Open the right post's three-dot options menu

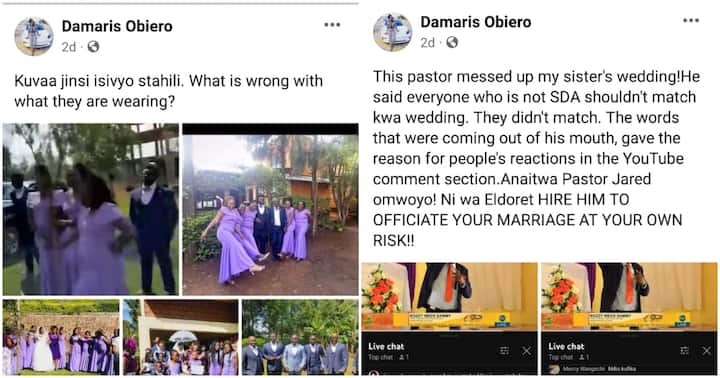[691, 21]
